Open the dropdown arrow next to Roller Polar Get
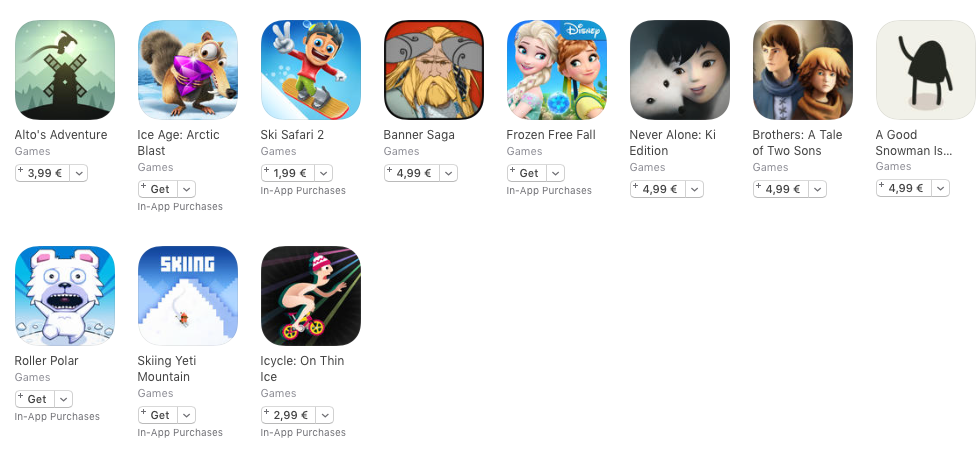The image size is (980, 455). 63,399
